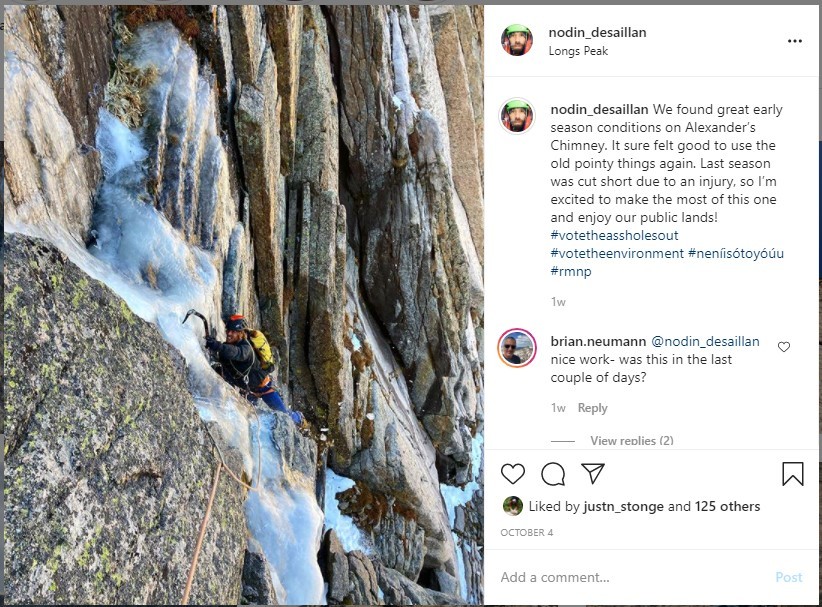Expand View replies (2)

631,441
